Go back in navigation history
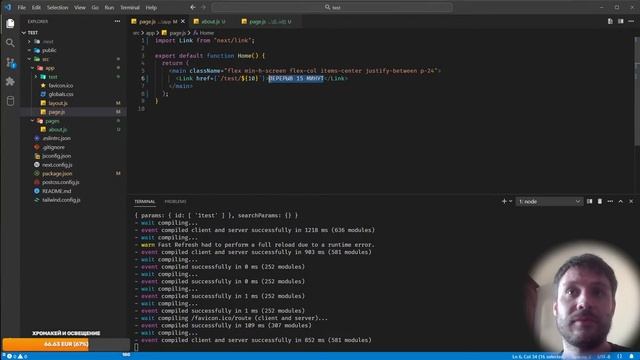The width and height of the screenshot is (640, 360). coord(193,7)
